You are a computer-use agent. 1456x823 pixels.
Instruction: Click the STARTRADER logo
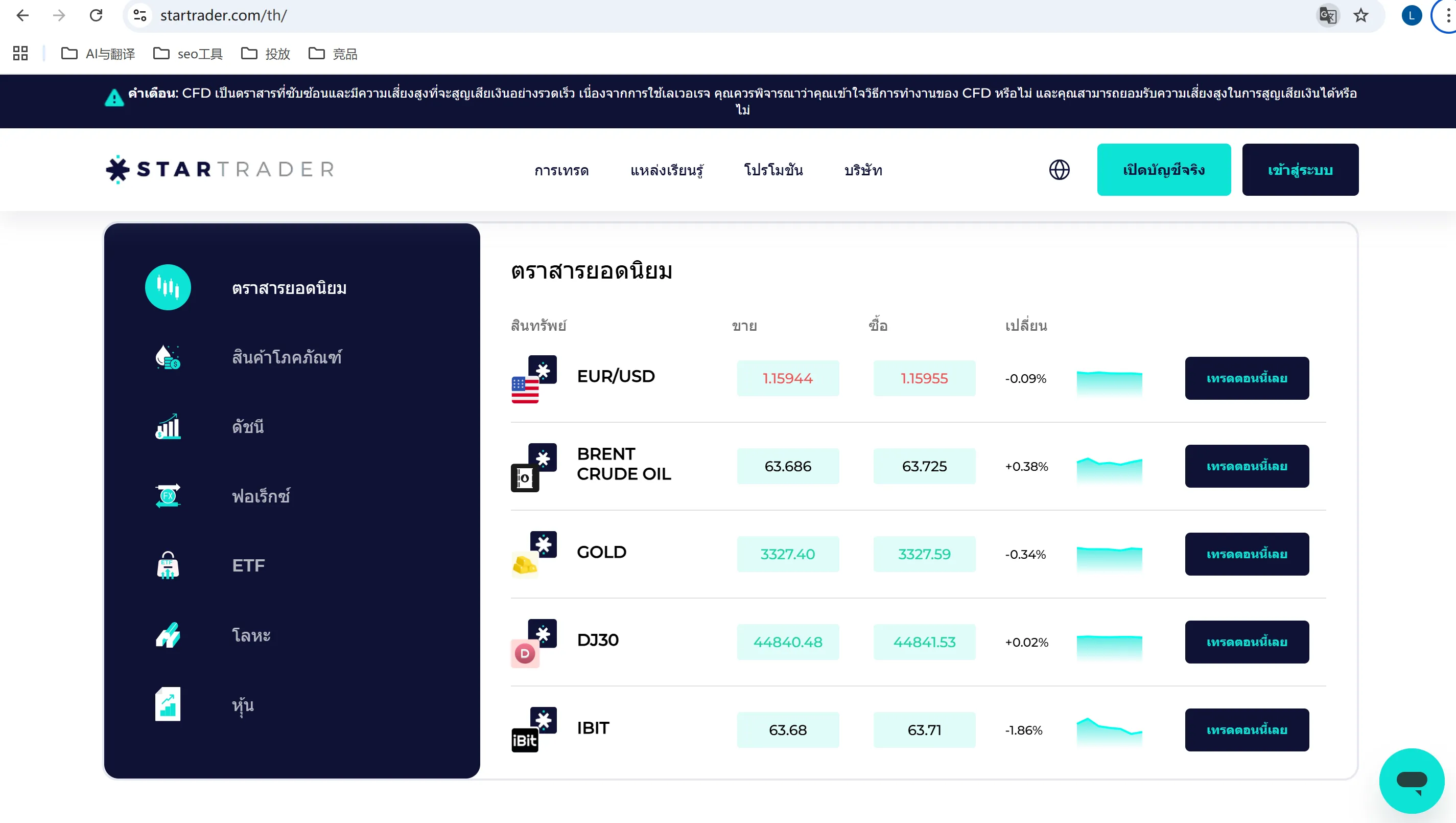click(220, 169)
